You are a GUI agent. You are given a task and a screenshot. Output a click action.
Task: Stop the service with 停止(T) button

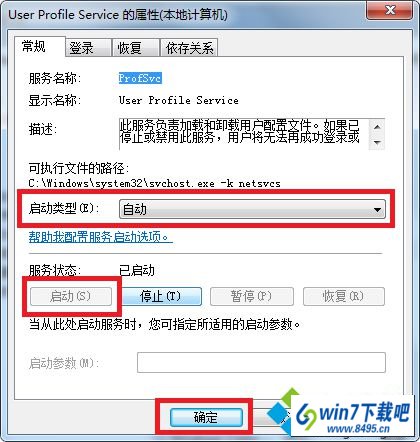pos(161,296)
